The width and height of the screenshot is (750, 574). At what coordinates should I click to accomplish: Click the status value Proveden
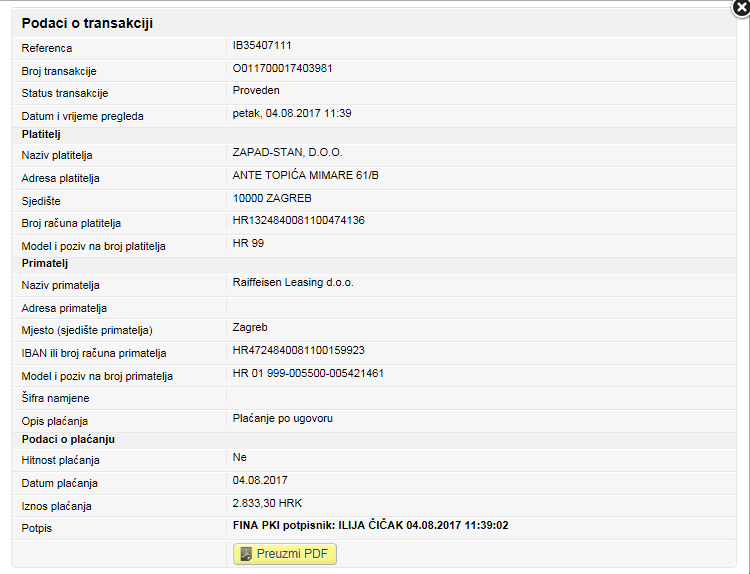256,90
